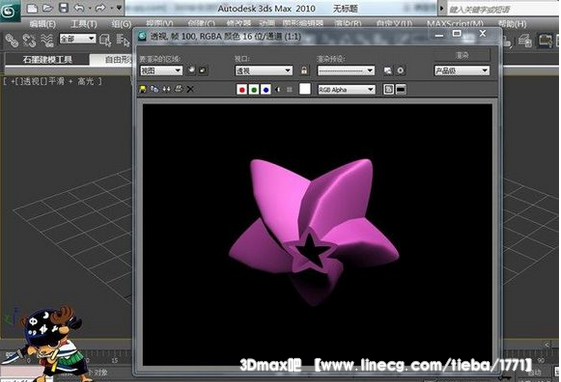Open the 3ds Max application menu logo
561x382 pixels.
(x=9, y=10)
